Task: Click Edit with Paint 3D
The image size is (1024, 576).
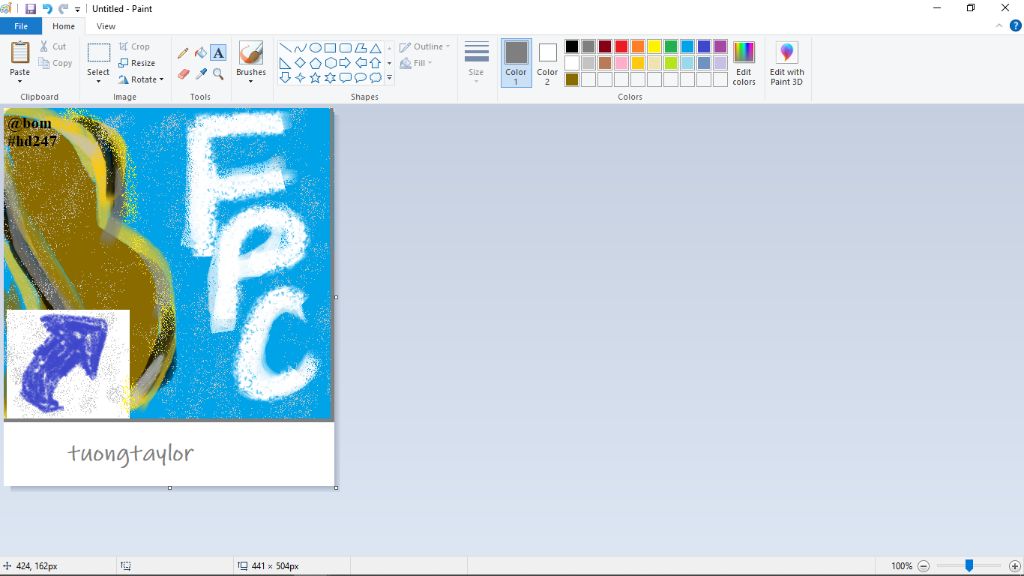Action: [786, 63]
